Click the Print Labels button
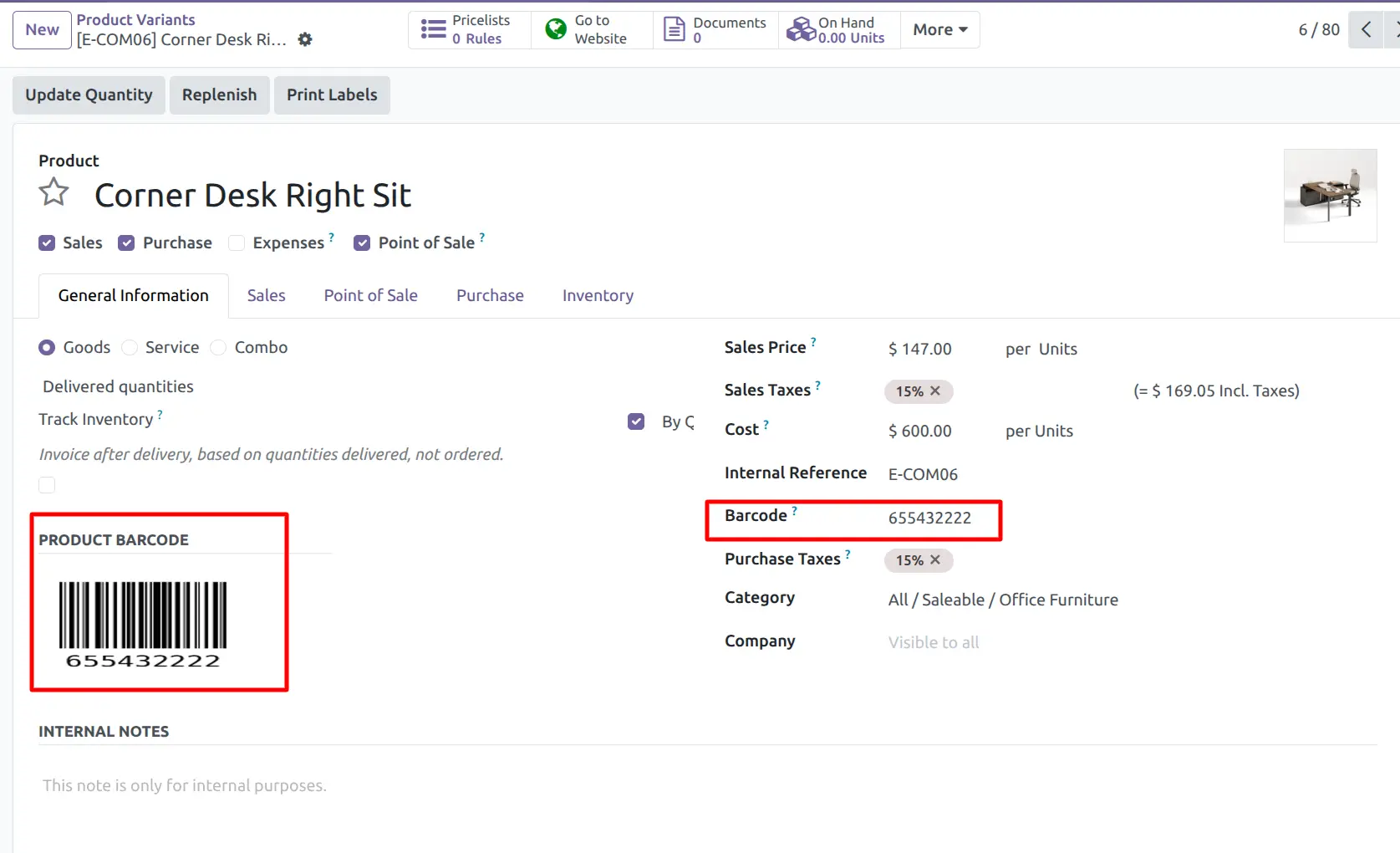Screen dimensions: 1400x853 (x=332, y=94)
